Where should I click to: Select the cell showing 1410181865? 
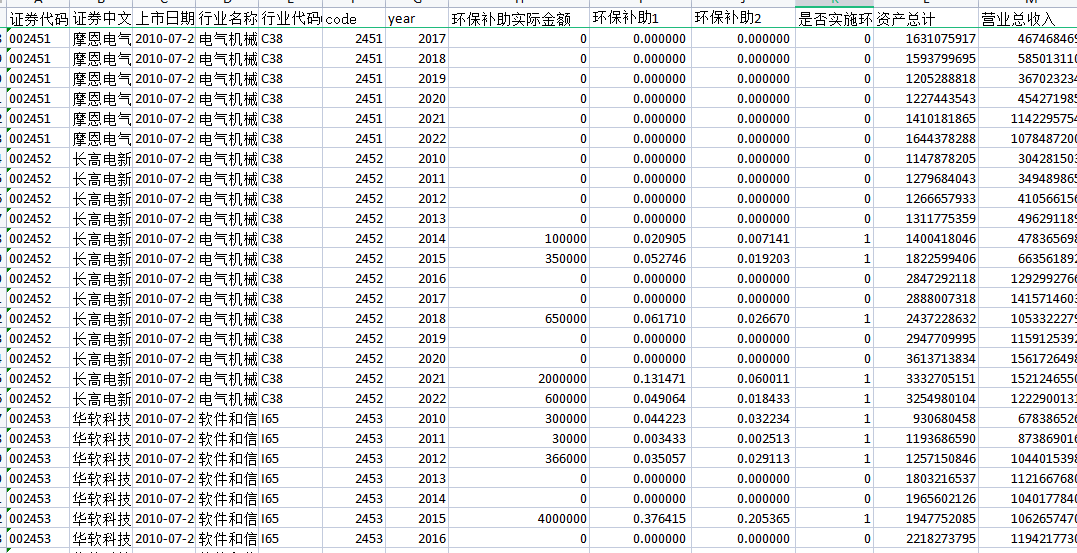pyautogui.click(x=927, y=118)
